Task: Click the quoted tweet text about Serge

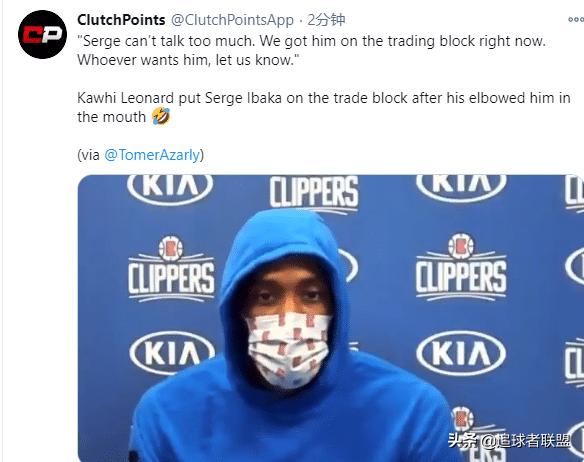Action: pos(311,50)
